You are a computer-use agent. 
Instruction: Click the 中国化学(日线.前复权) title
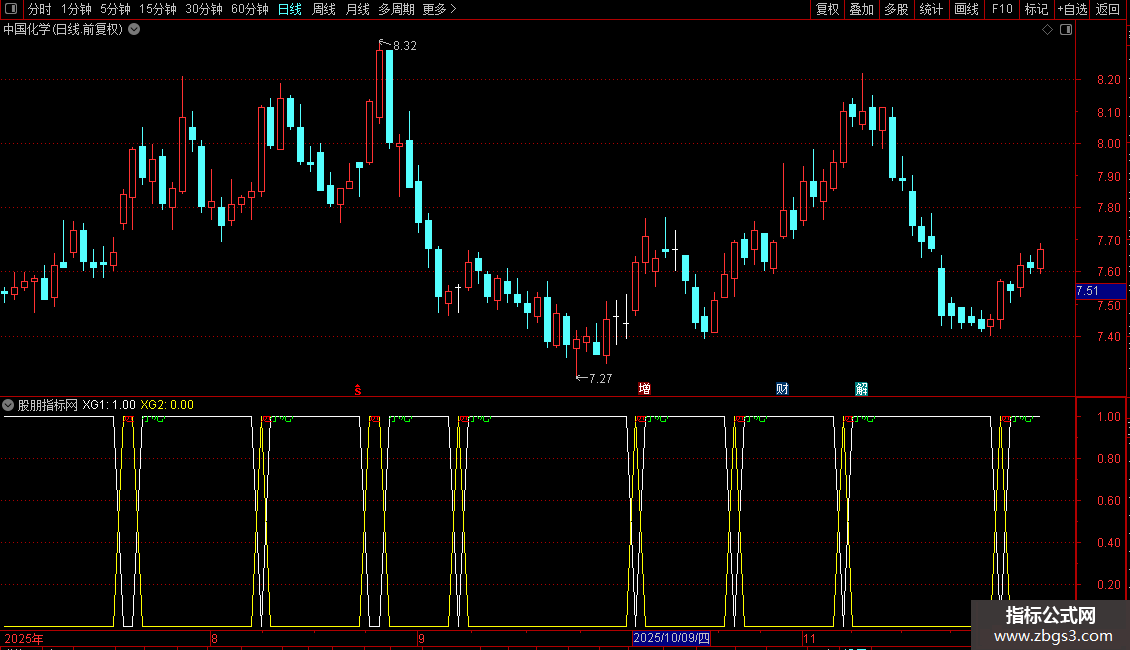pos(63,30)
